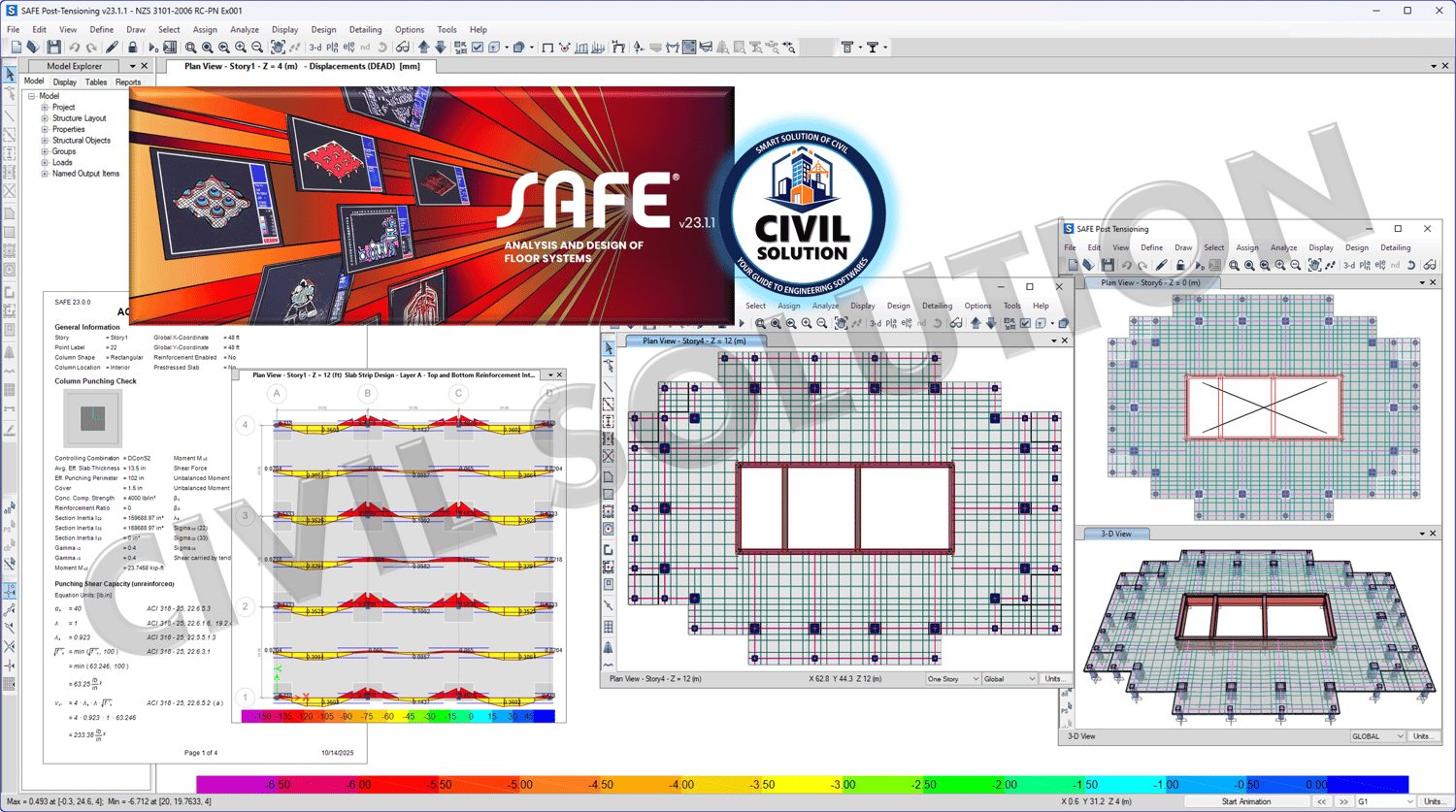The height and width of the screenshot is (812, 1456).
Task: Click Save icon in main SAFE v23.1.1 toolbar
Action: pos(53,48)
